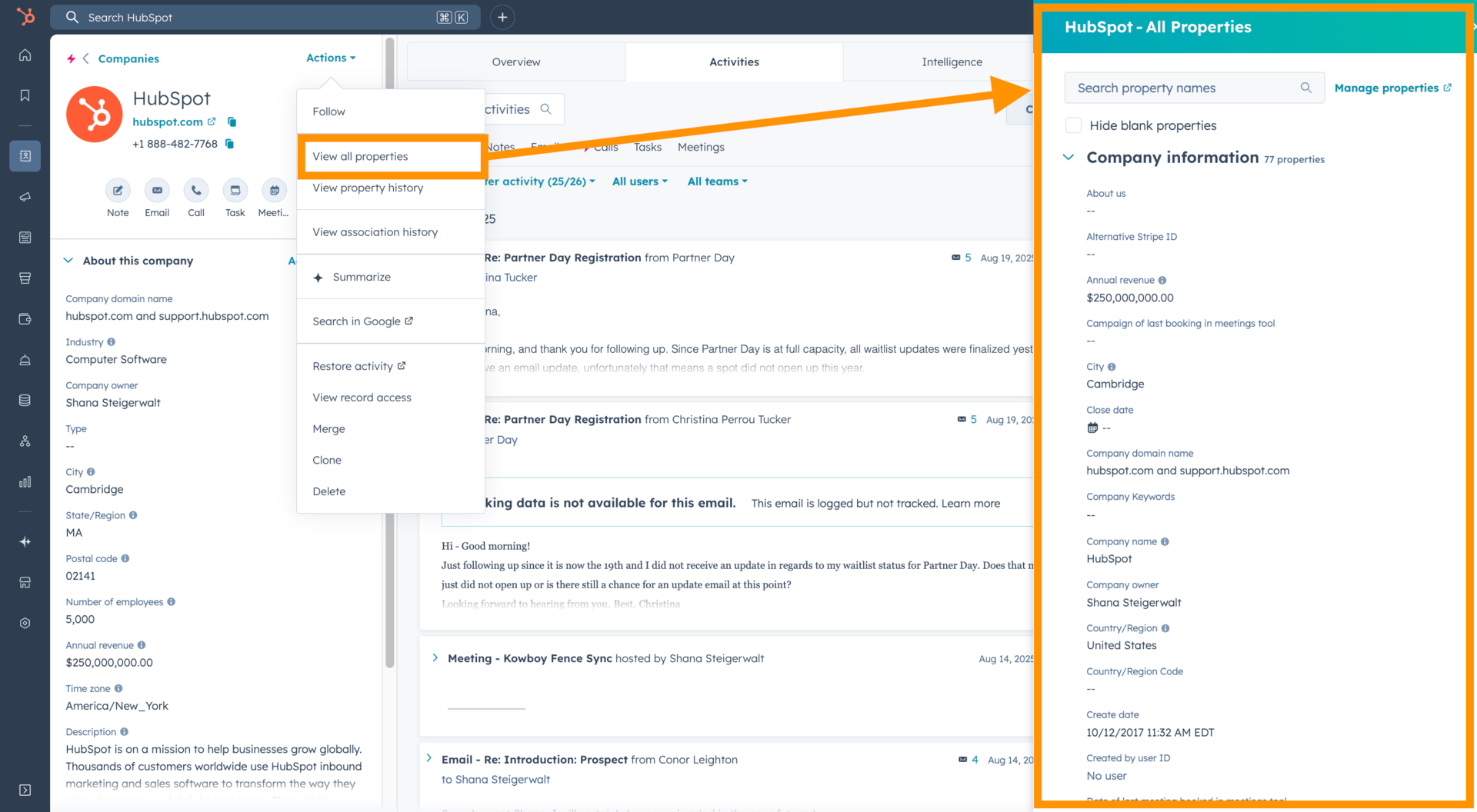Select the Meetings activity filter tab
Viewport: 1477px width, 812px height.
[701, 147]
